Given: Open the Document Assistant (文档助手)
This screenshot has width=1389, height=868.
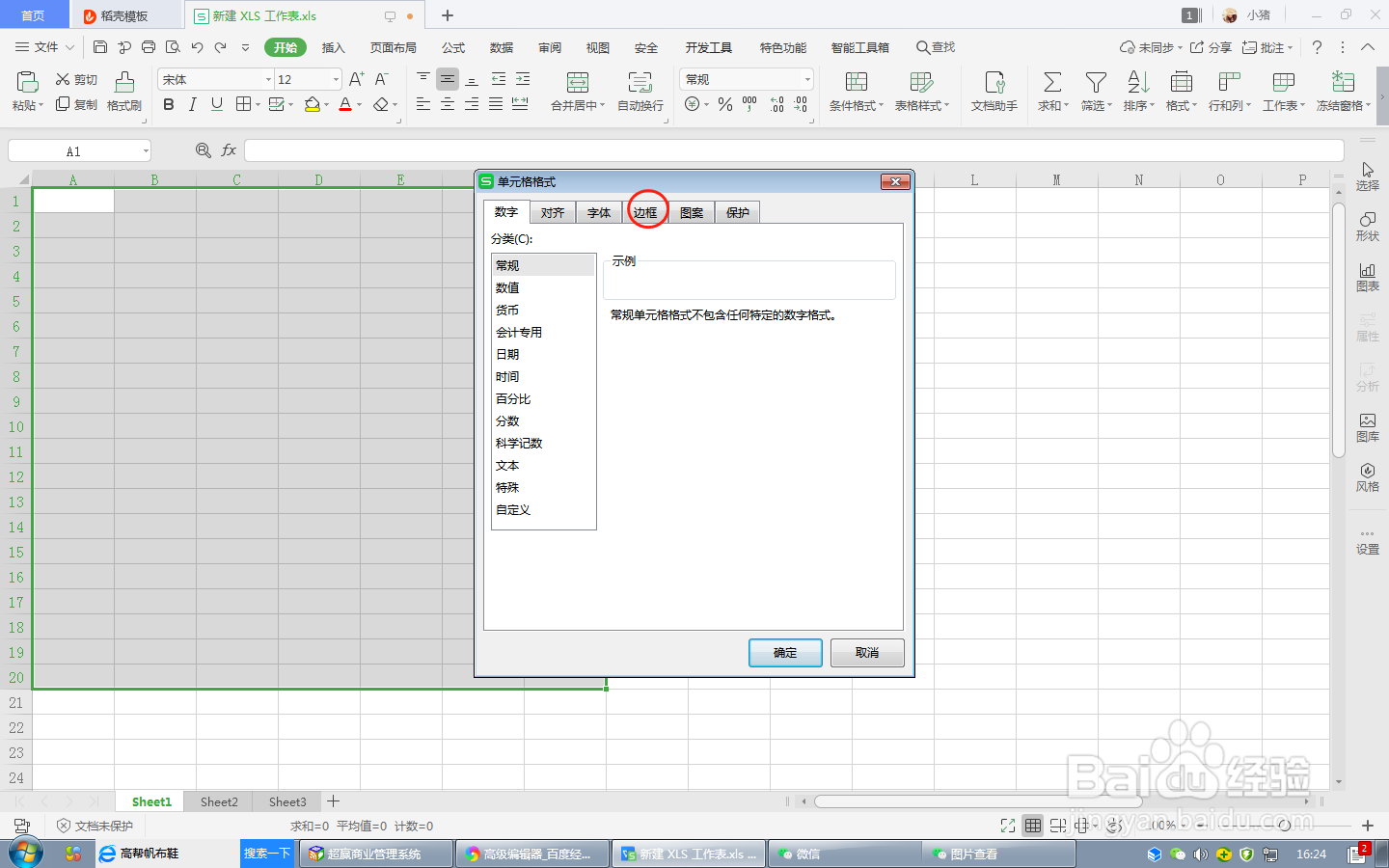Looking at the screenshot, I should [994, 92].
